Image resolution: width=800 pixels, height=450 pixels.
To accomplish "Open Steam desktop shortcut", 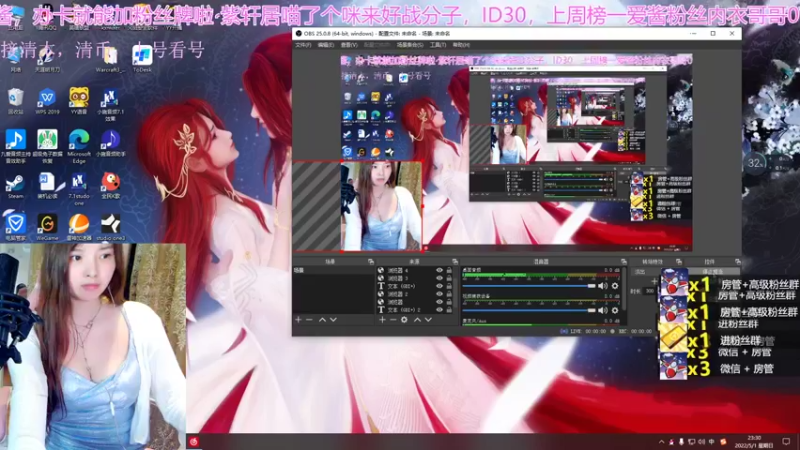I will [15, 187].
